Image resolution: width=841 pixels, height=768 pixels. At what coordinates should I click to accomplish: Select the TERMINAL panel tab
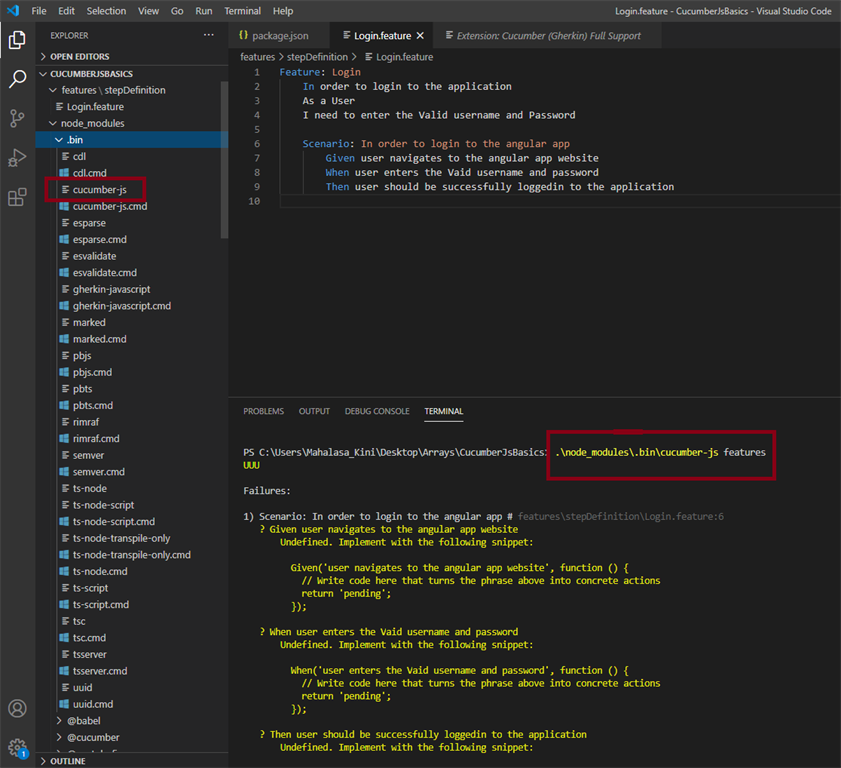444,411
